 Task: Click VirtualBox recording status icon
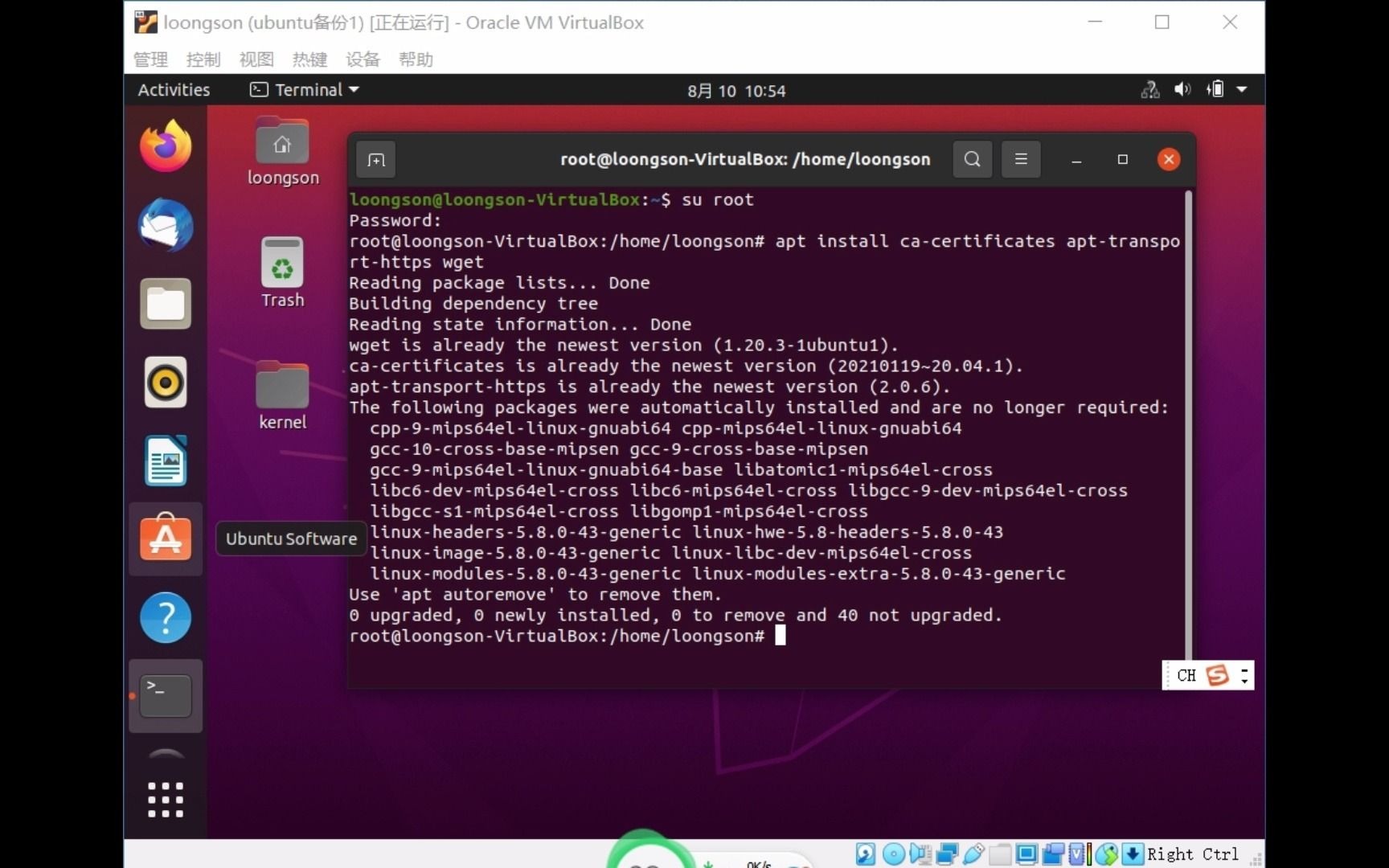(1053, 854)
